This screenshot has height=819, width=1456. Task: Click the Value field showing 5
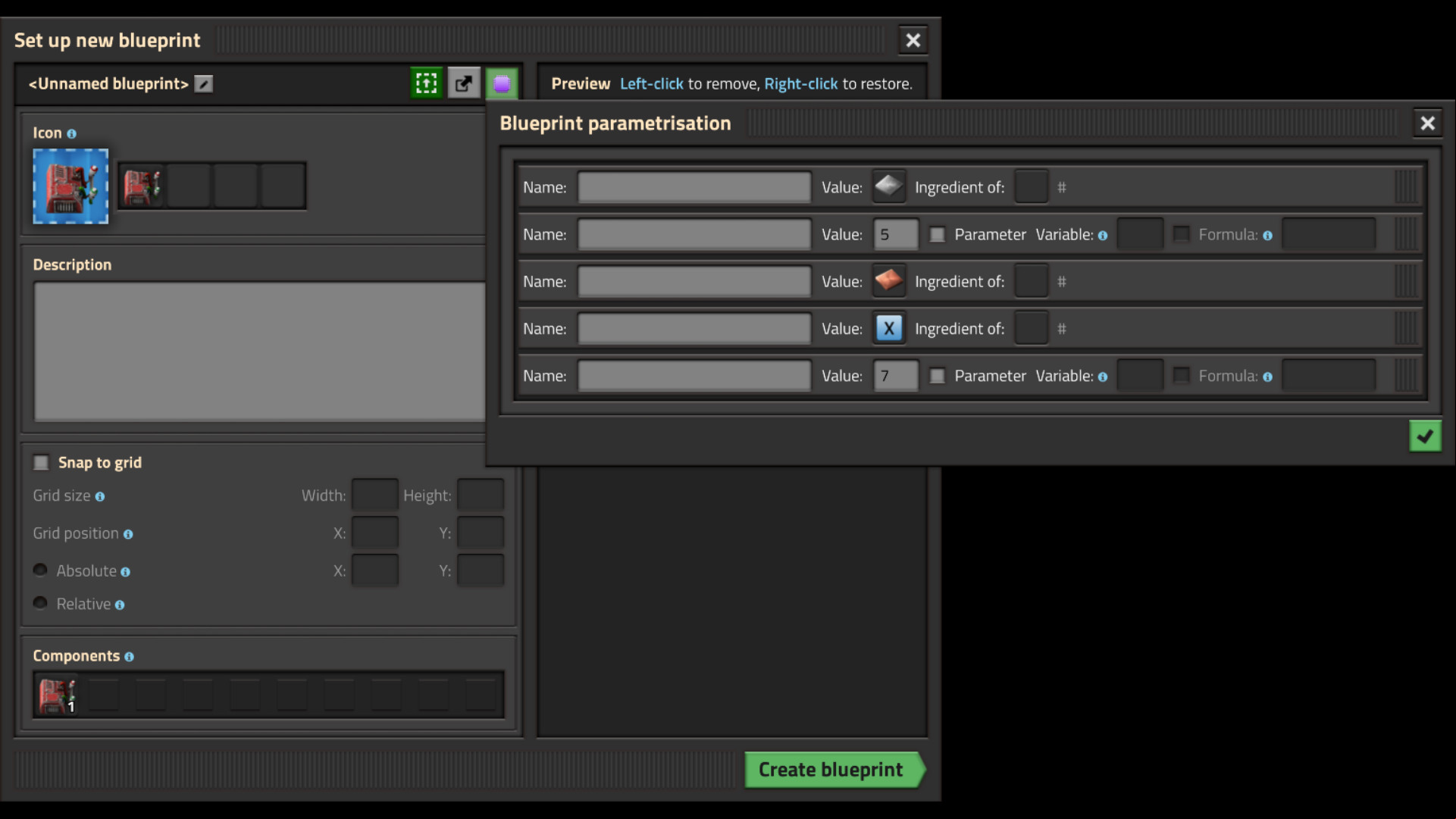(895, 234)
